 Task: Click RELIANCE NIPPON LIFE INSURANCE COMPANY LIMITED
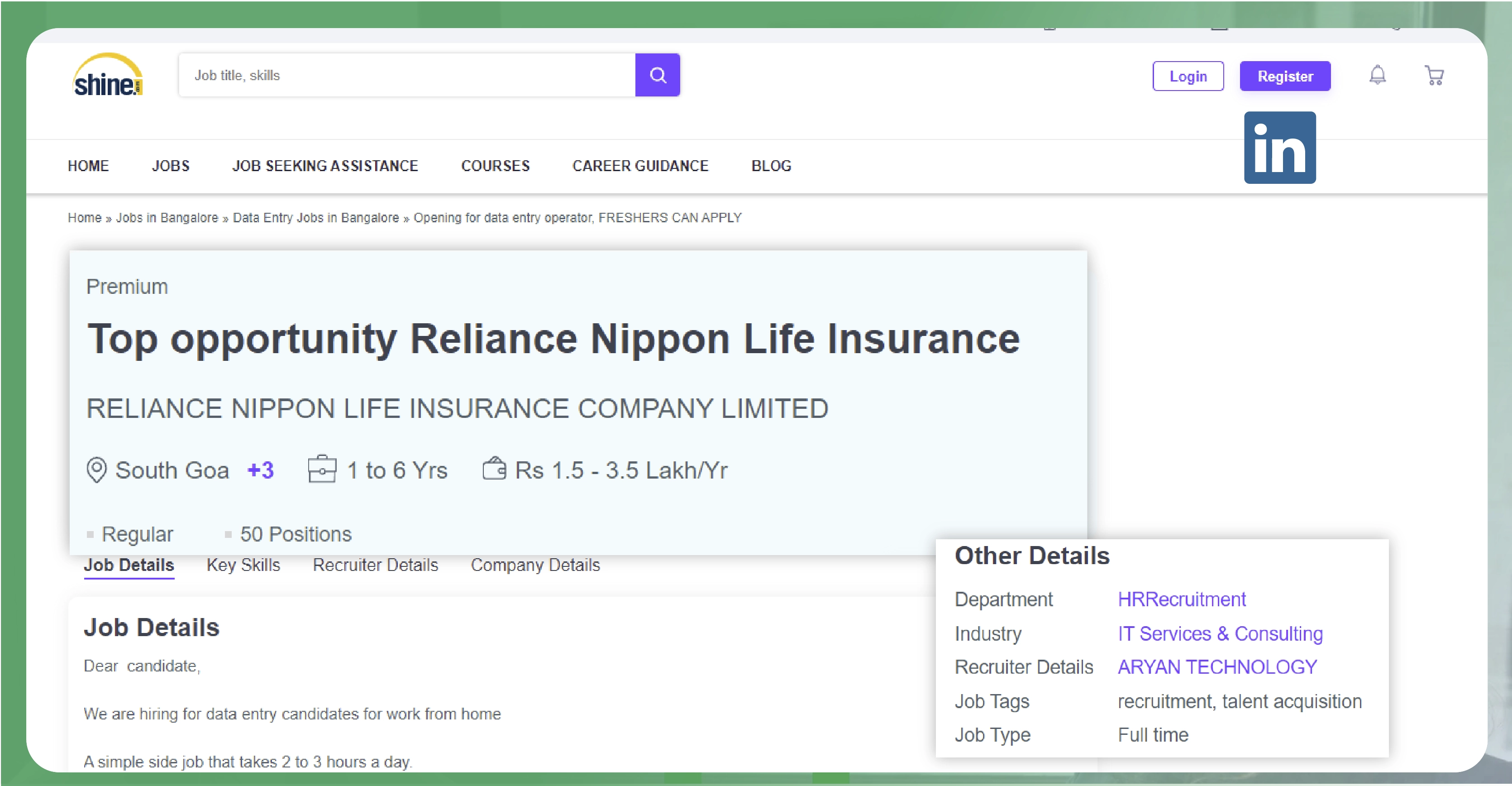click(x=457, y=408)
